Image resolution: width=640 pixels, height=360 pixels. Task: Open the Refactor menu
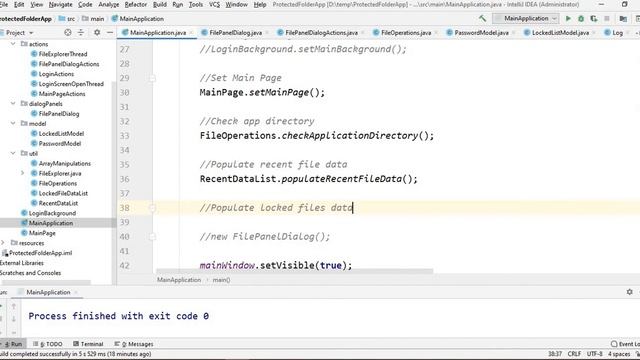[136, 4]
